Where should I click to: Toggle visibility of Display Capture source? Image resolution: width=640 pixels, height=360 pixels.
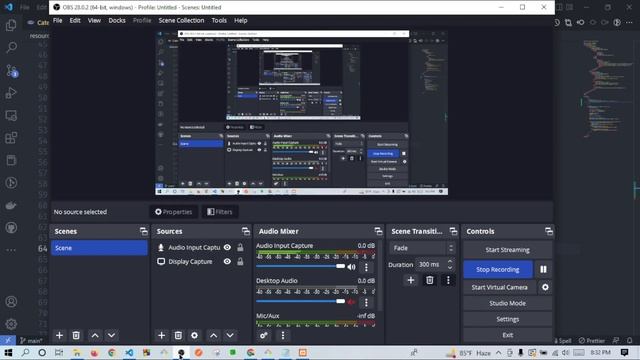[x=227, y=261]
